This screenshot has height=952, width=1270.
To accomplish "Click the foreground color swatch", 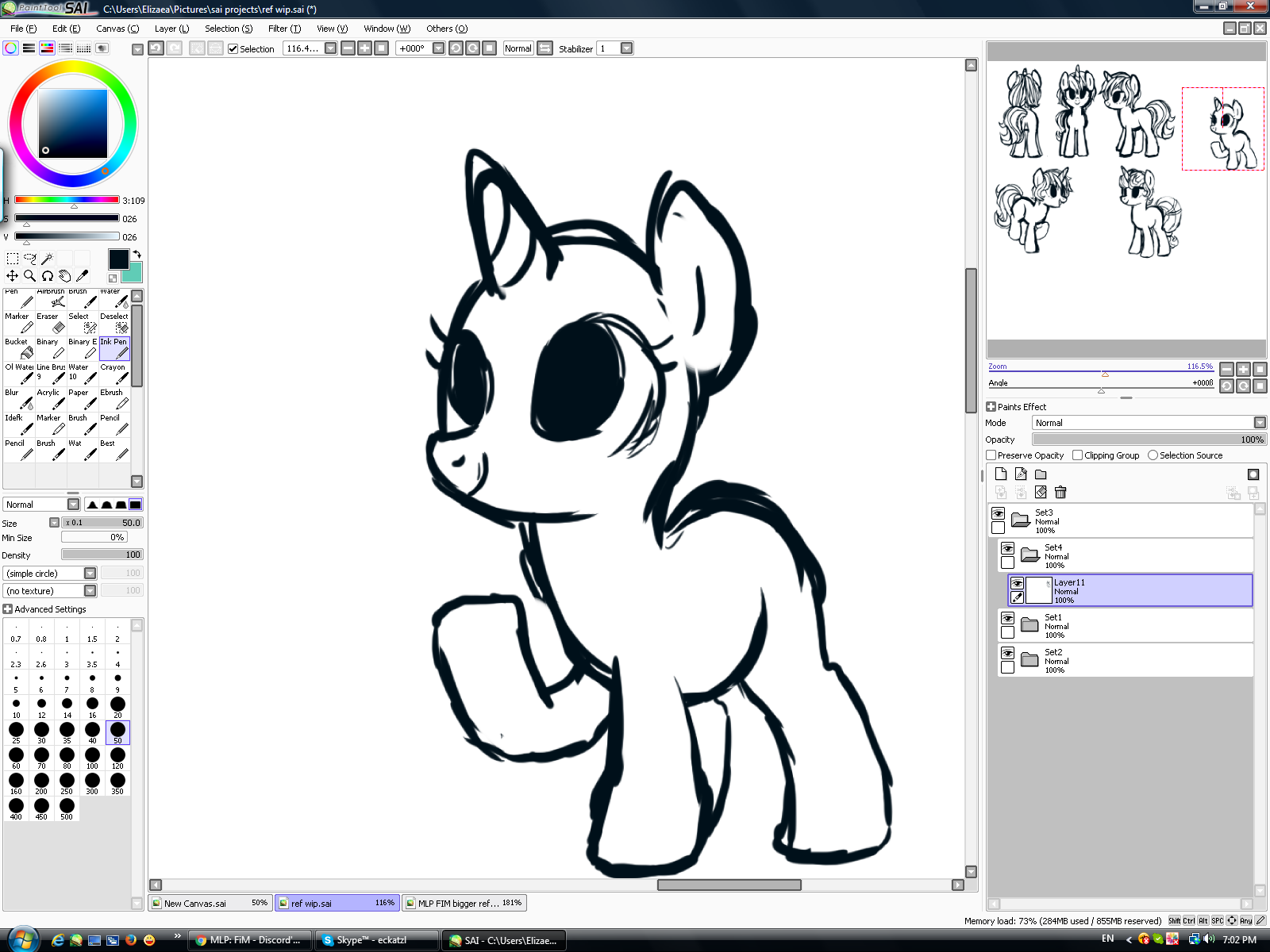I will [x=118, y=259].
